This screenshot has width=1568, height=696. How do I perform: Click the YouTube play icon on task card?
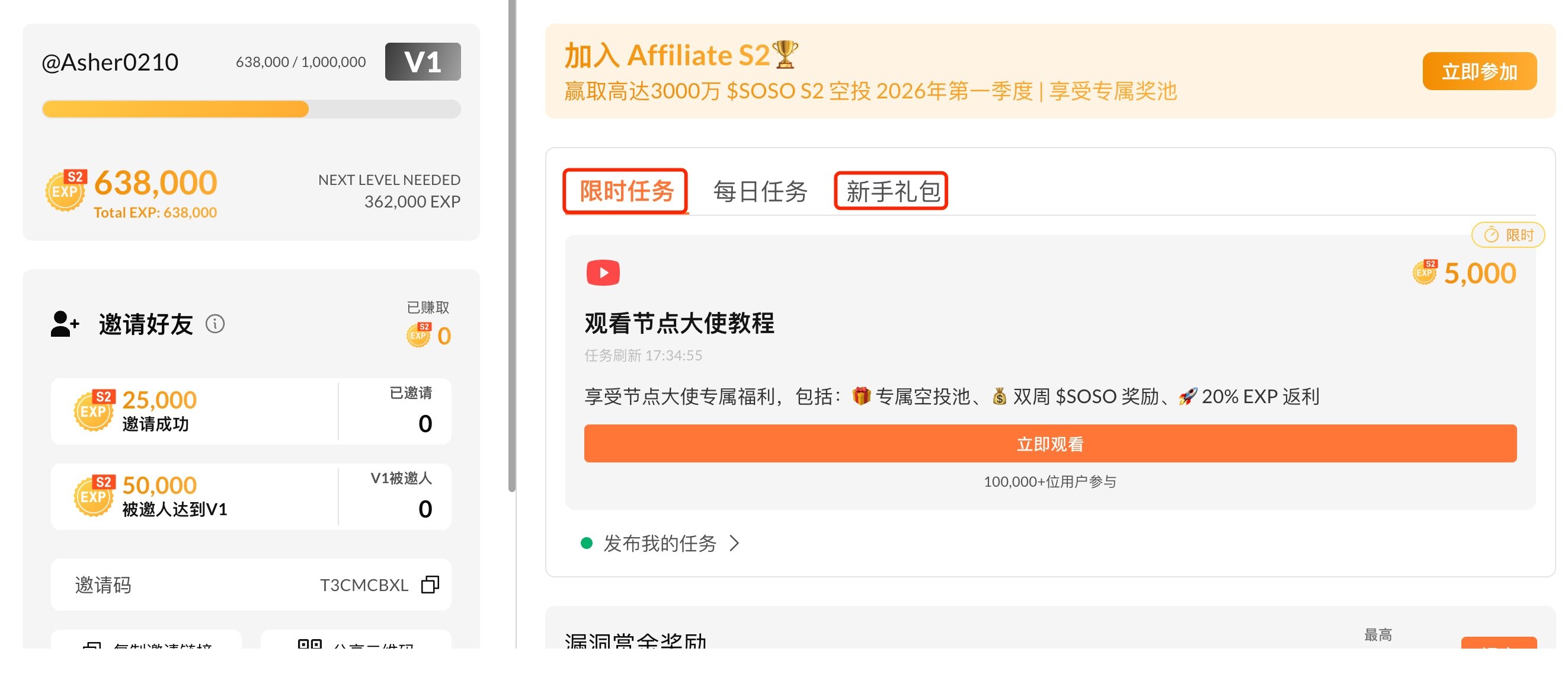pyautogui.click(x=603, y=272)
